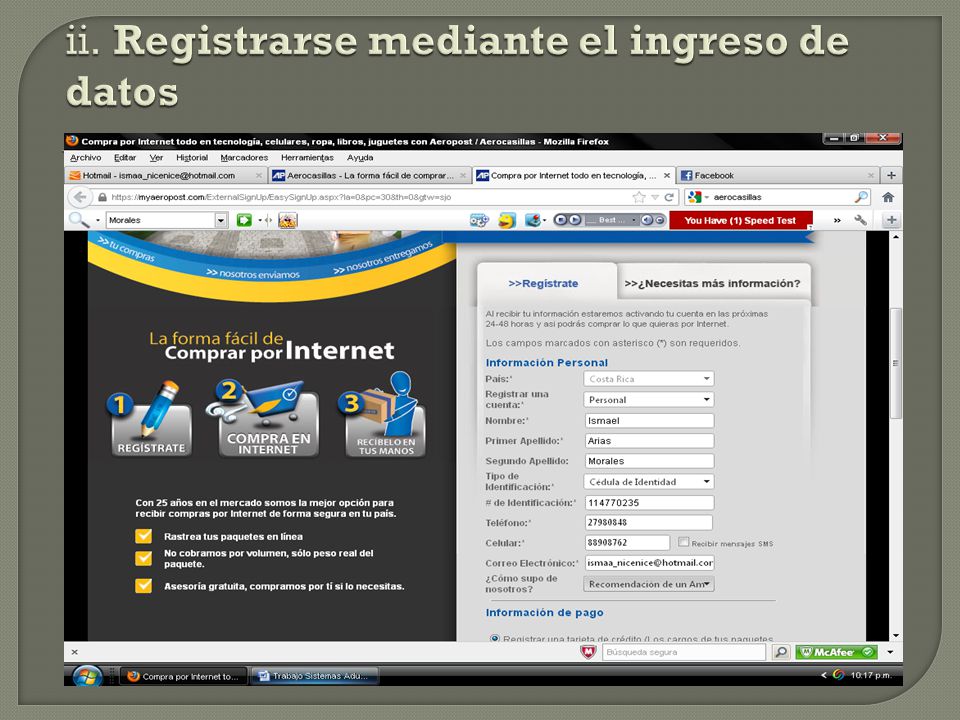Open the País dropdown showing Costa Rica
Screen dimensions: 960x720
click(x=648, y=379)
